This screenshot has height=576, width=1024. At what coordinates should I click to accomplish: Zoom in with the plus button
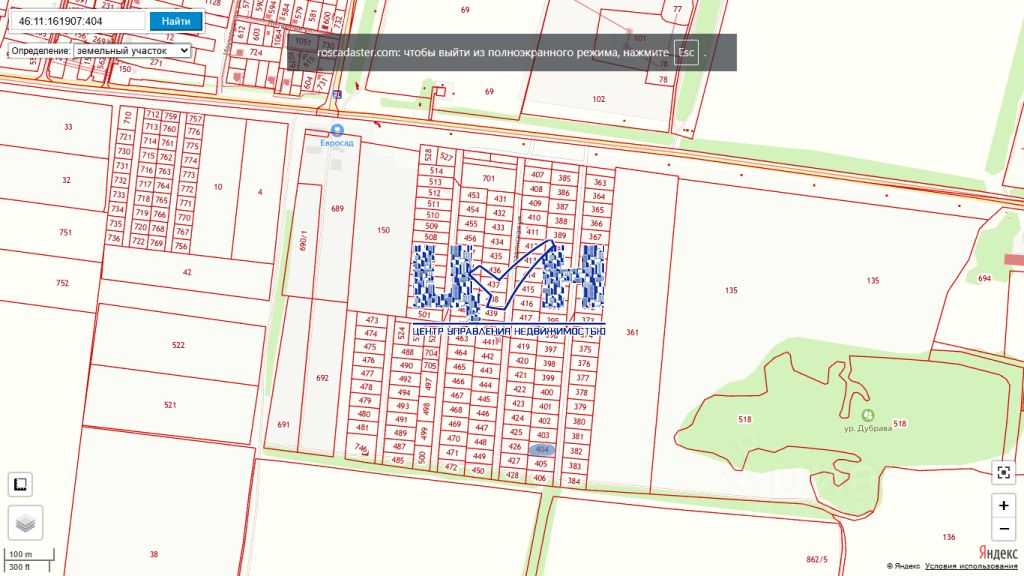pyautogui.click(x=1004, y=505)
